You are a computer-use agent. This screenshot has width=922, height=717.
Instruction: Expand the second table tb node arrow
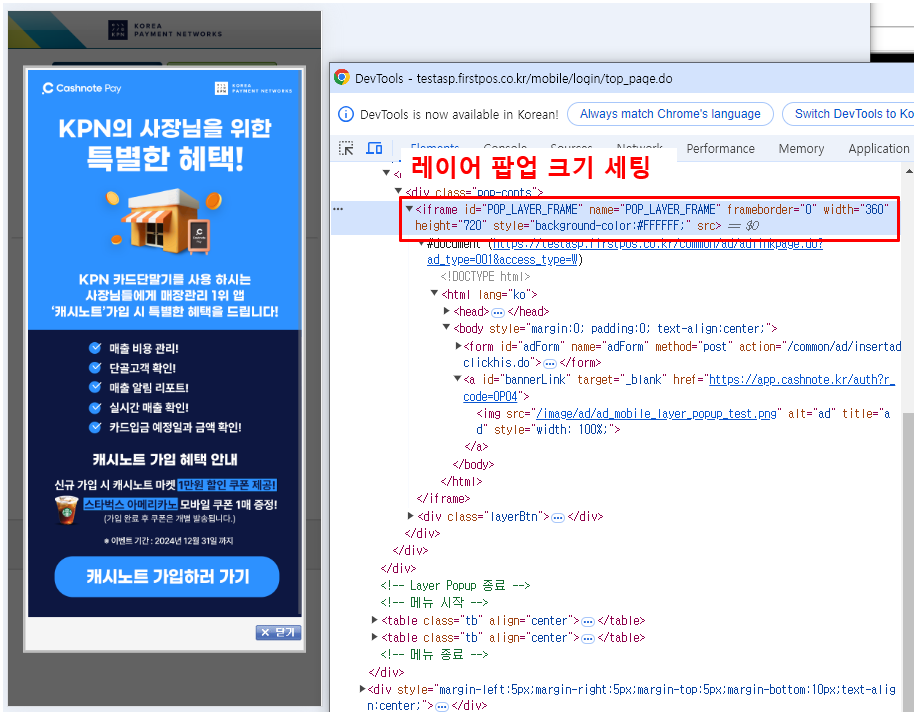click(x=375, y=637)
